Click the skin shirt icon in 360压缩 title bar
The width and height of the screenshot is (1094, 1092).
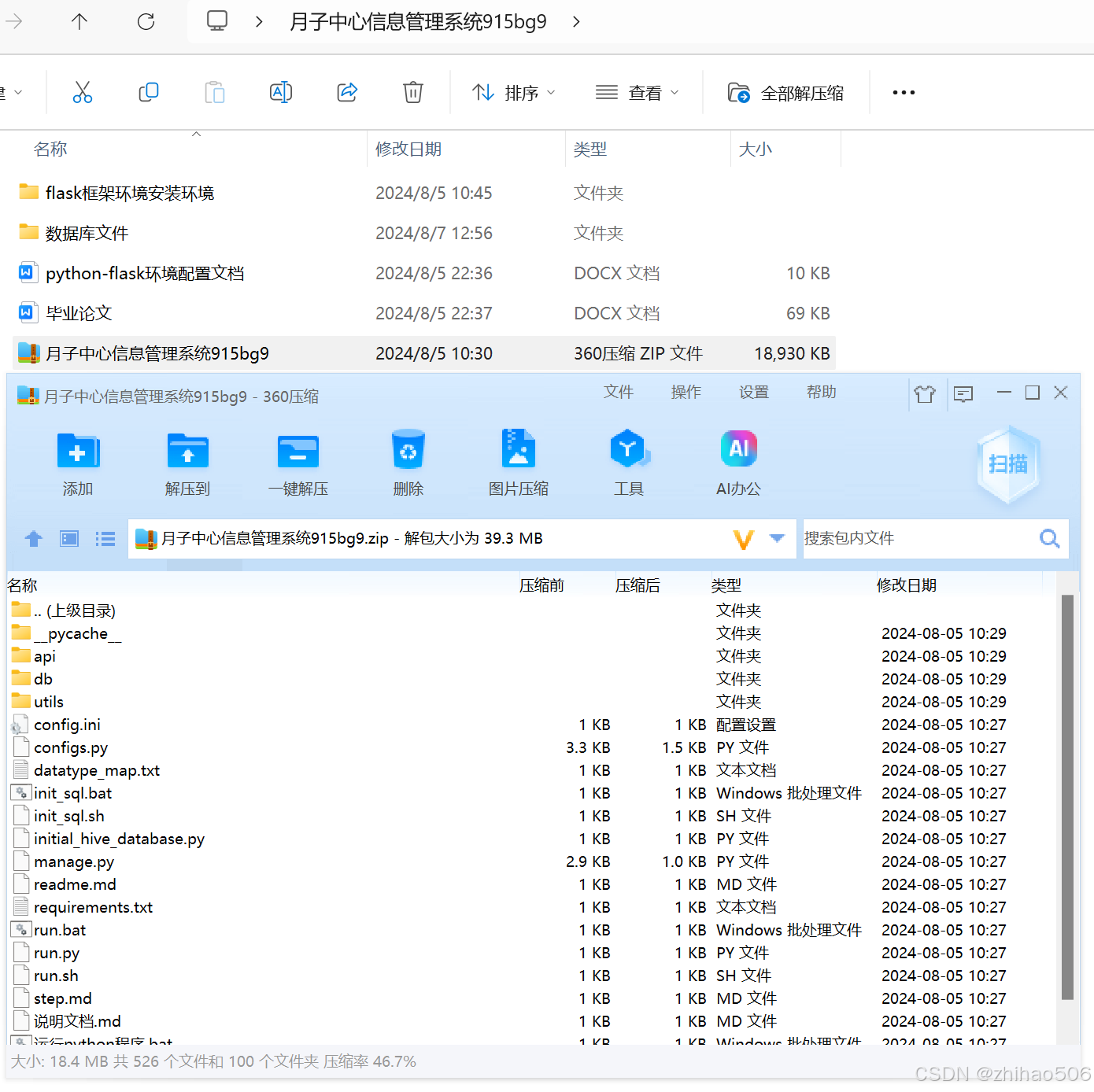click(925, 393)
